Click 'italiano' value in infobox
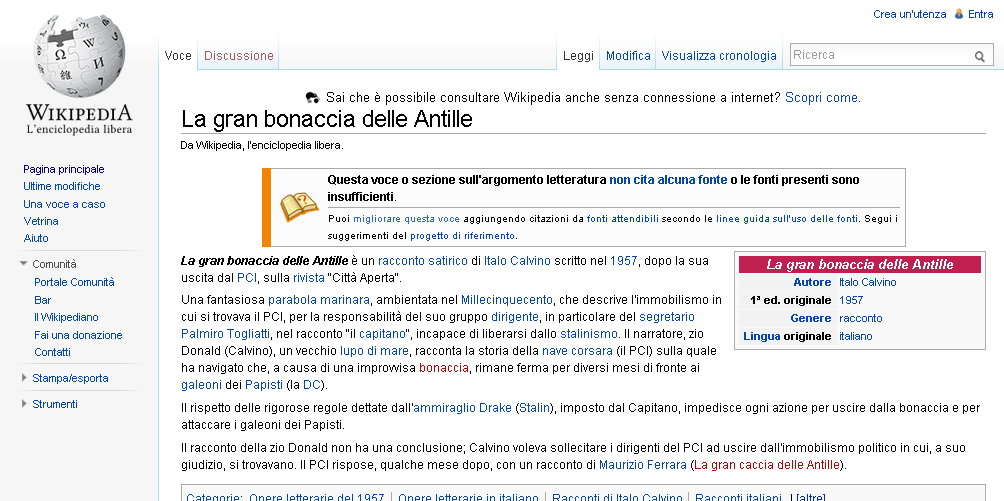 855,336
